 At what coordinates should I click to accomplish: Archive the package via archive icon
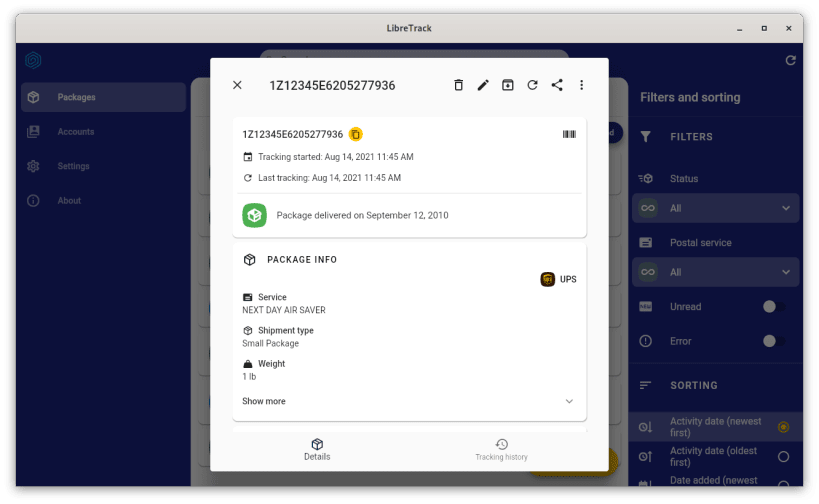(x=508, y=85)
